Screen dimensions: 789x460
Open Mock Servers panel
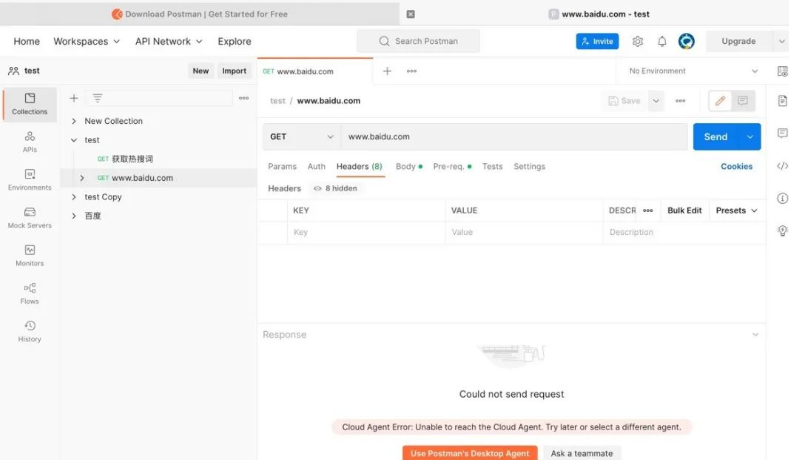(x=29, y=217)
